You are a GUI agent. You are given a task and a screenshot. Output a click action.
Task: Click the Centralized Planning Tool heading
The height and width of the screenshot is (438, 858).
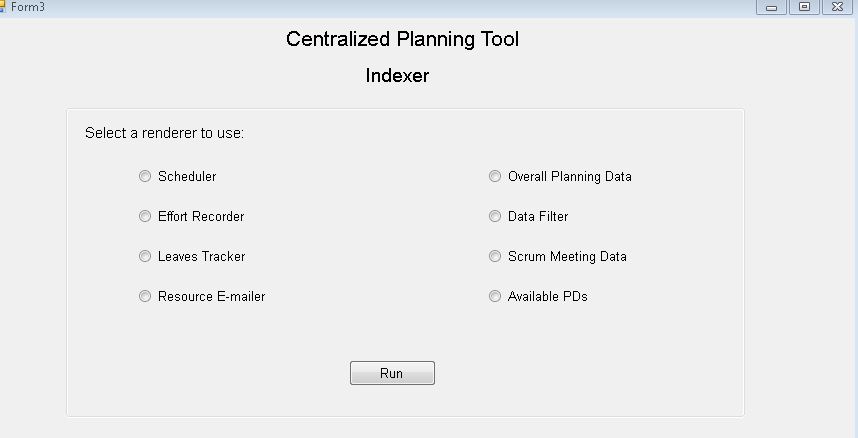(x=402, y=40)
